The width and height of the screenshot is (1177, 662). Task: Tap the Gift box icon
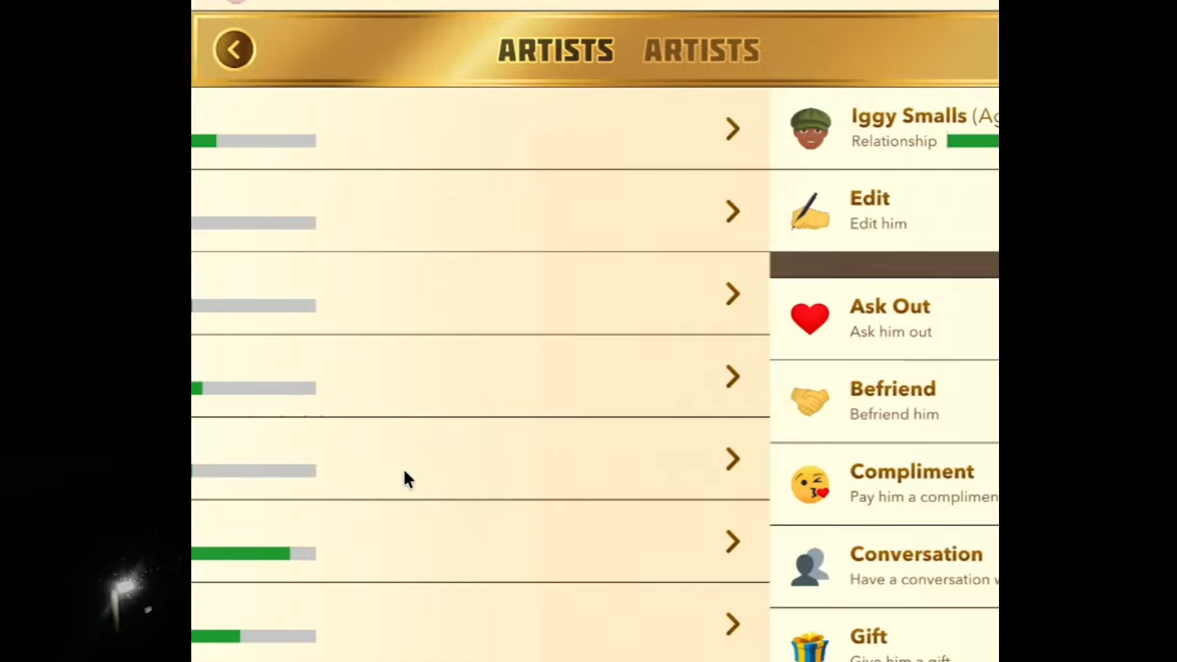click(810, 646)
